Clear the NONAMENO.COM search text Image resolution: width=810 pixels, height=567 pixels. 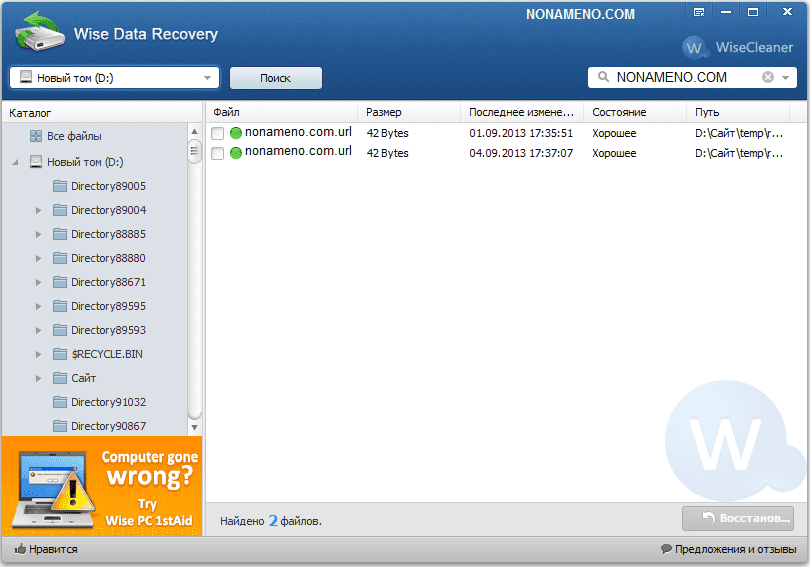tap(768, 77)
